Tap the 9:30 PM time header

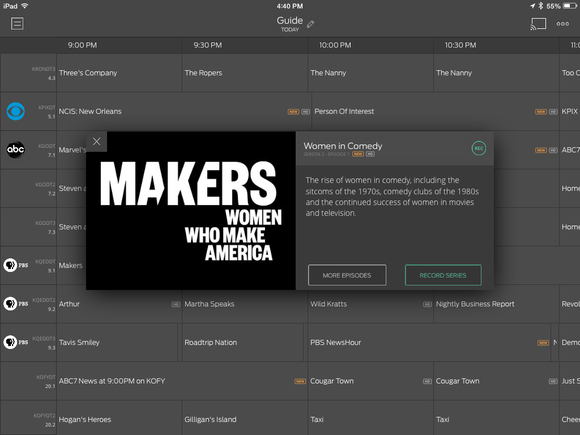point(208,45)
